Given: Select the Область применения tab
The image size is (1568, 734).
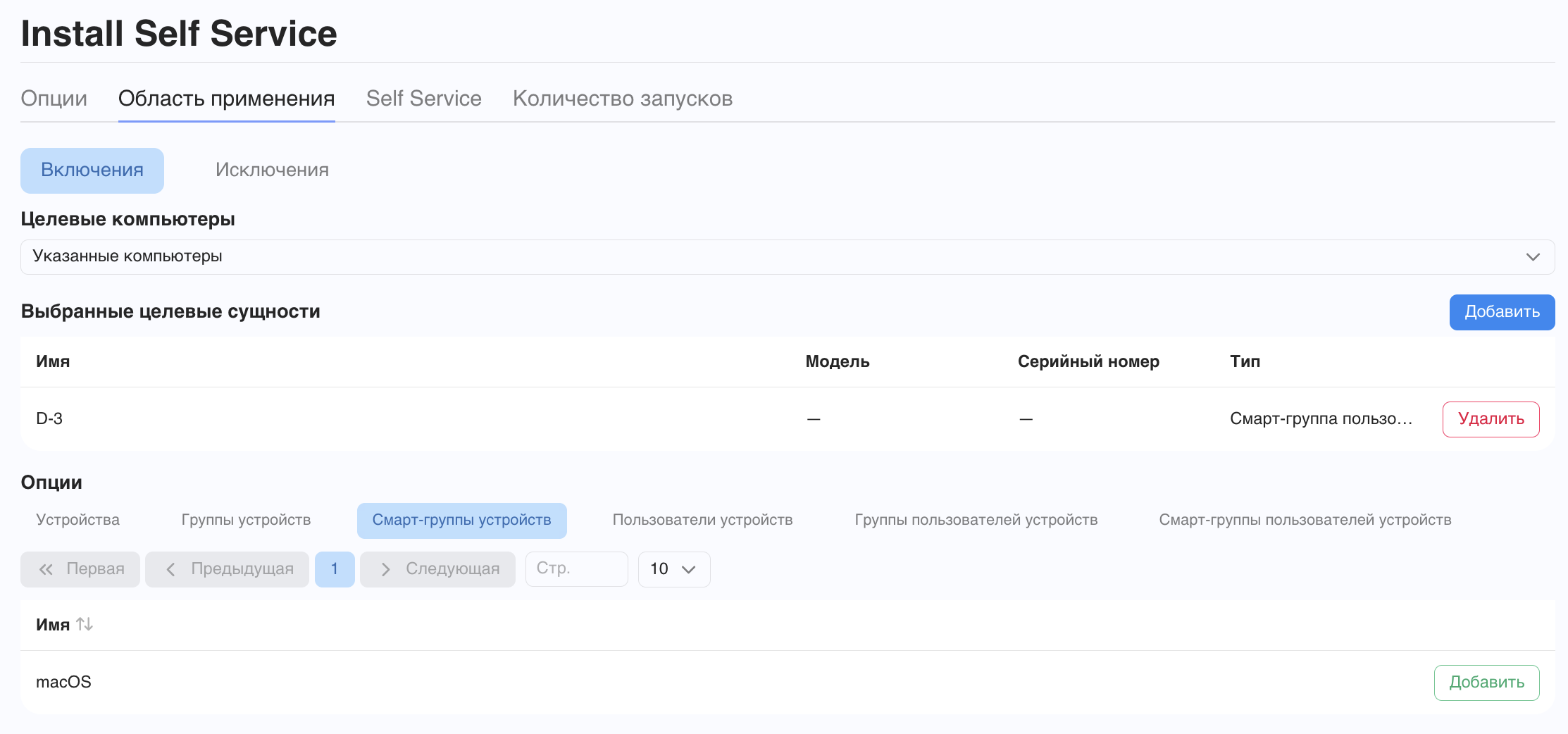Looking at the screenshot, I should (x=227, y=99).
